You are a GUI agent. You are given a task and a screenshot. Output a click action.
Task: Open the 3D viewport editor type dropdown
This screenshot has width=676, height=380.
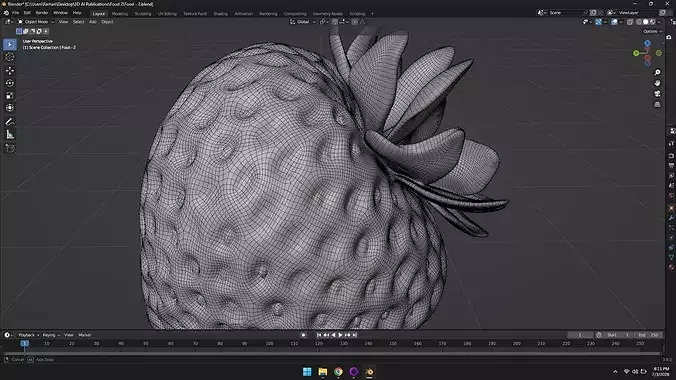click(x=8, y=22)
